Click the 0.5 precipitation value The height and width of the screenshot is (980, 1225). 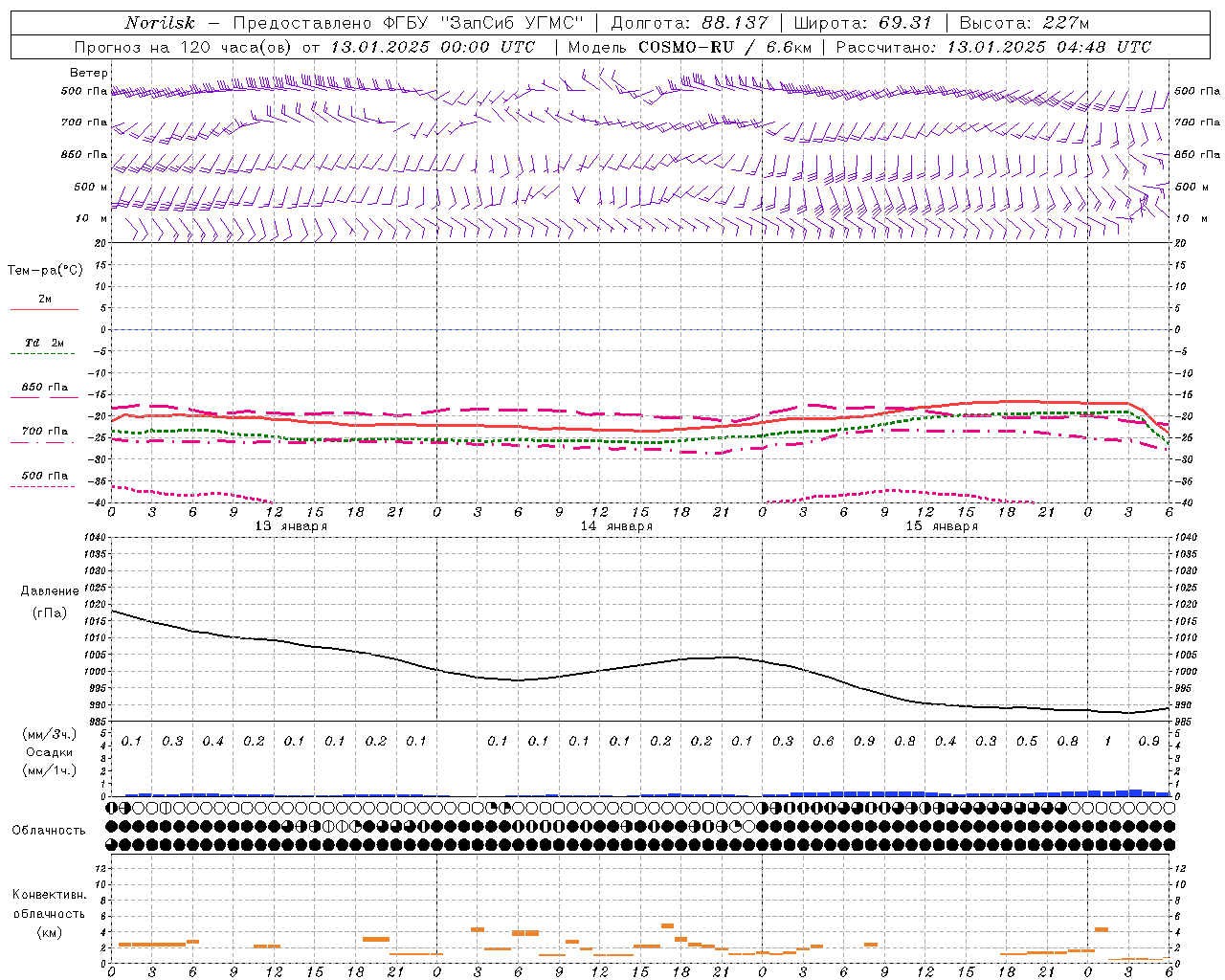coord(1027,741)
